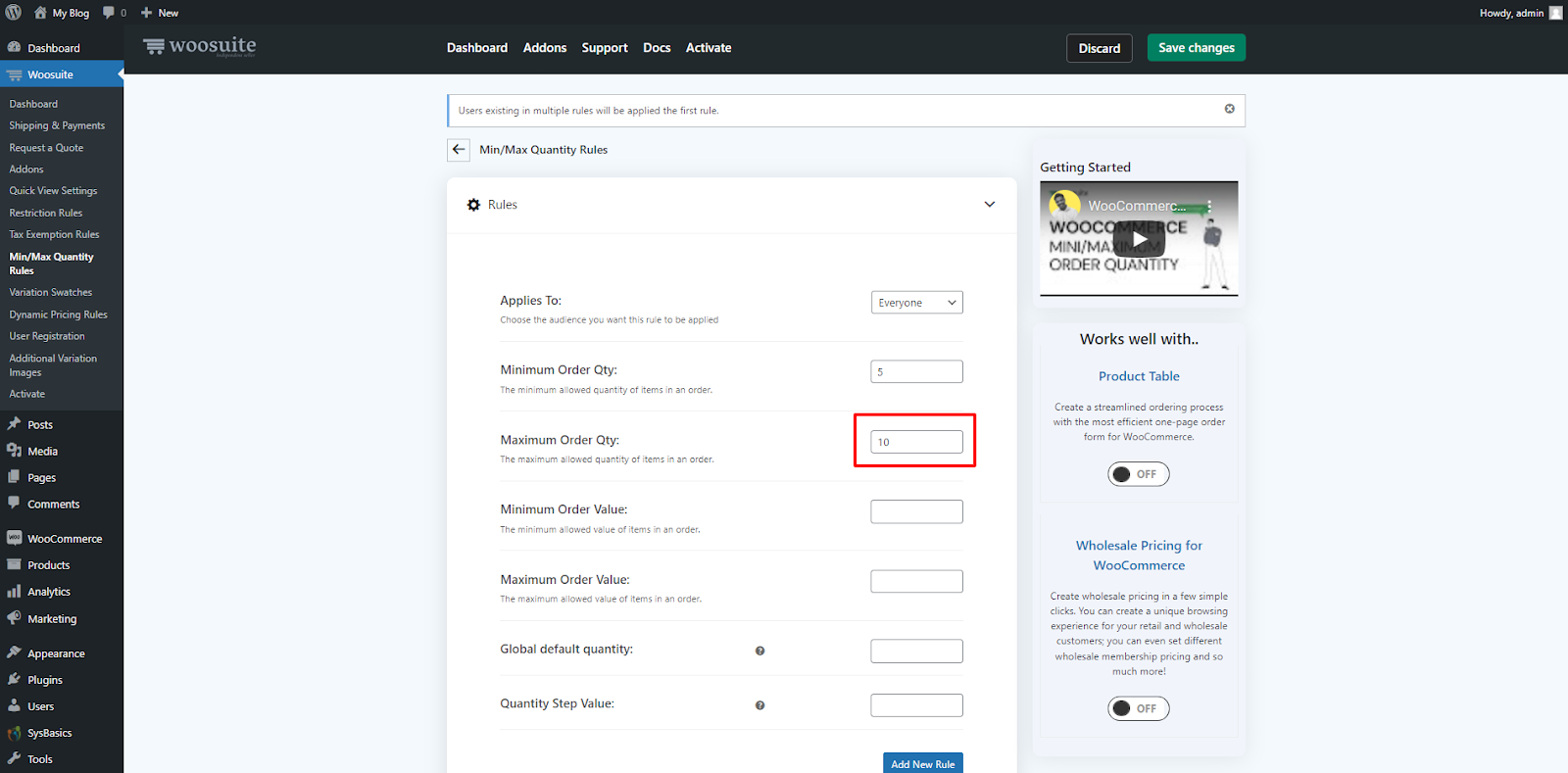Open the Media menu
Screen dimensions: 1568x773
42,452
